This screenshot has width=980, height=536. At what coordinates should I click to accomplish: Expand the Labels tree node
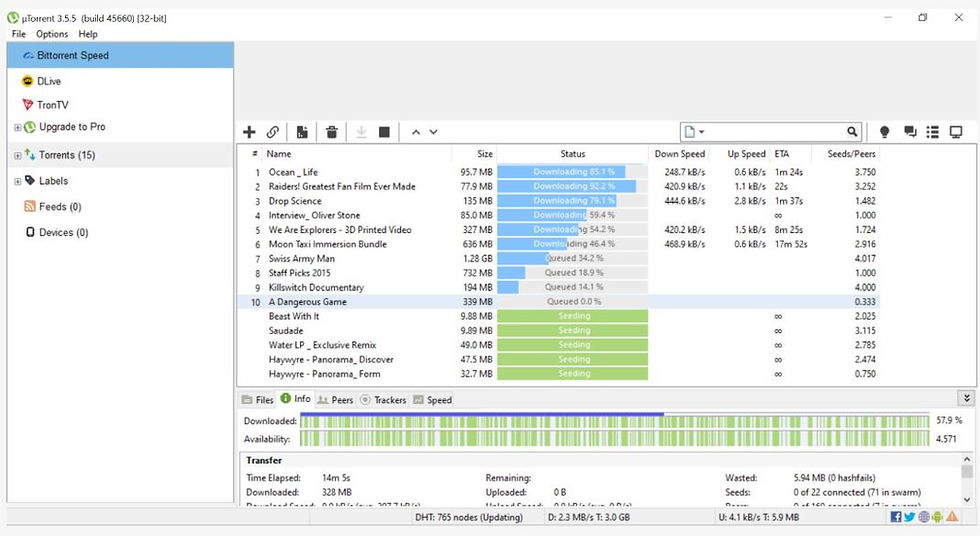coord(18,181)
